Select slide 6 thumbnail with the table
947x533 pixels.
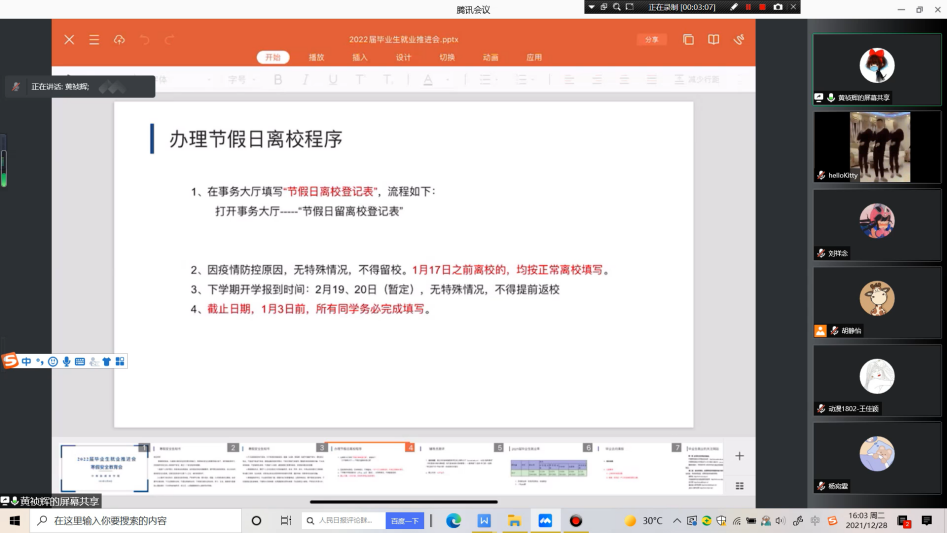point(549,468)
